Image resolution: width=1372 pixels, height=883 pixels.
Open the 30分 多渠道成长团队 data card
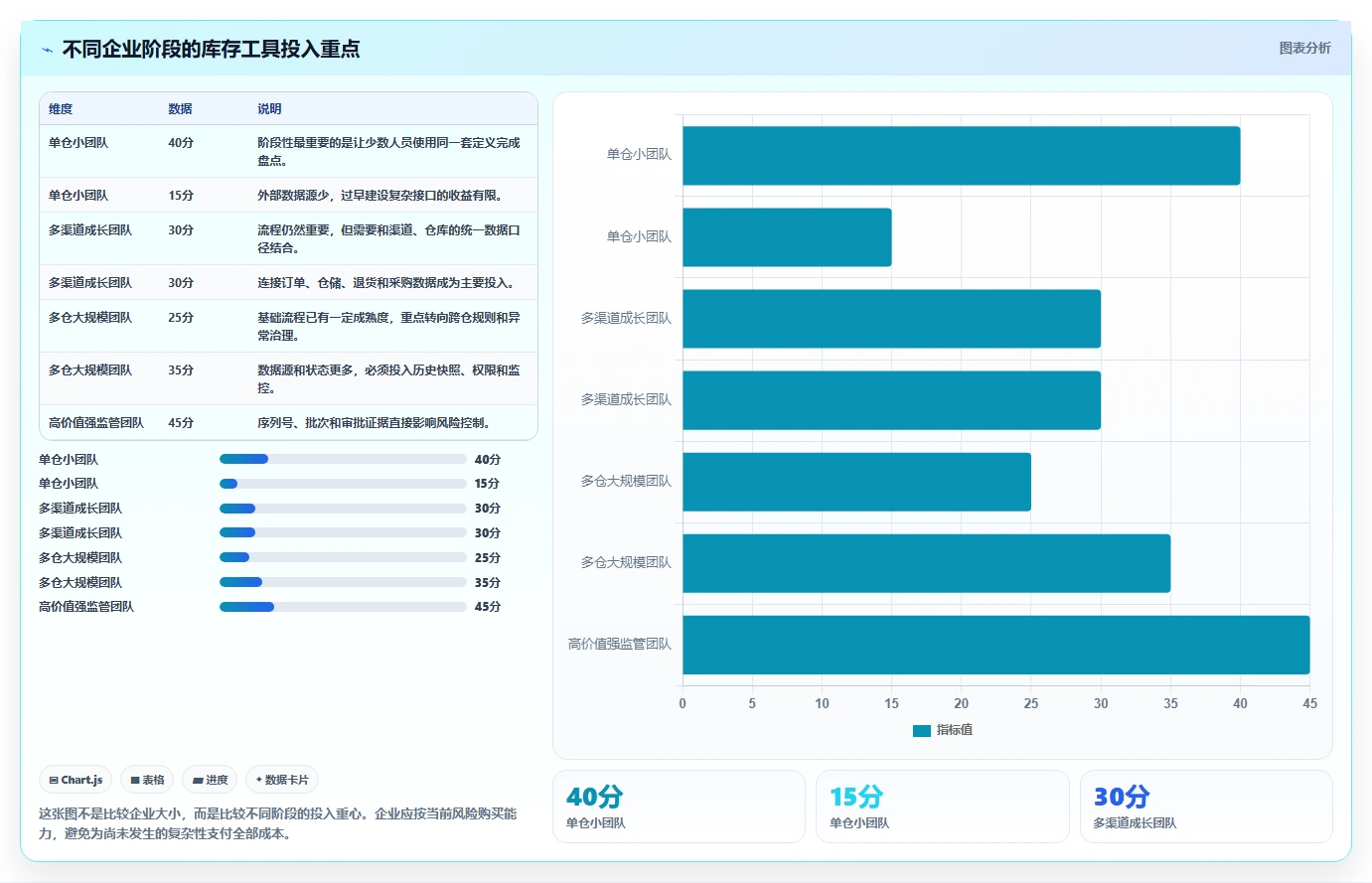pyautogui.click(x=1206, y=807)
